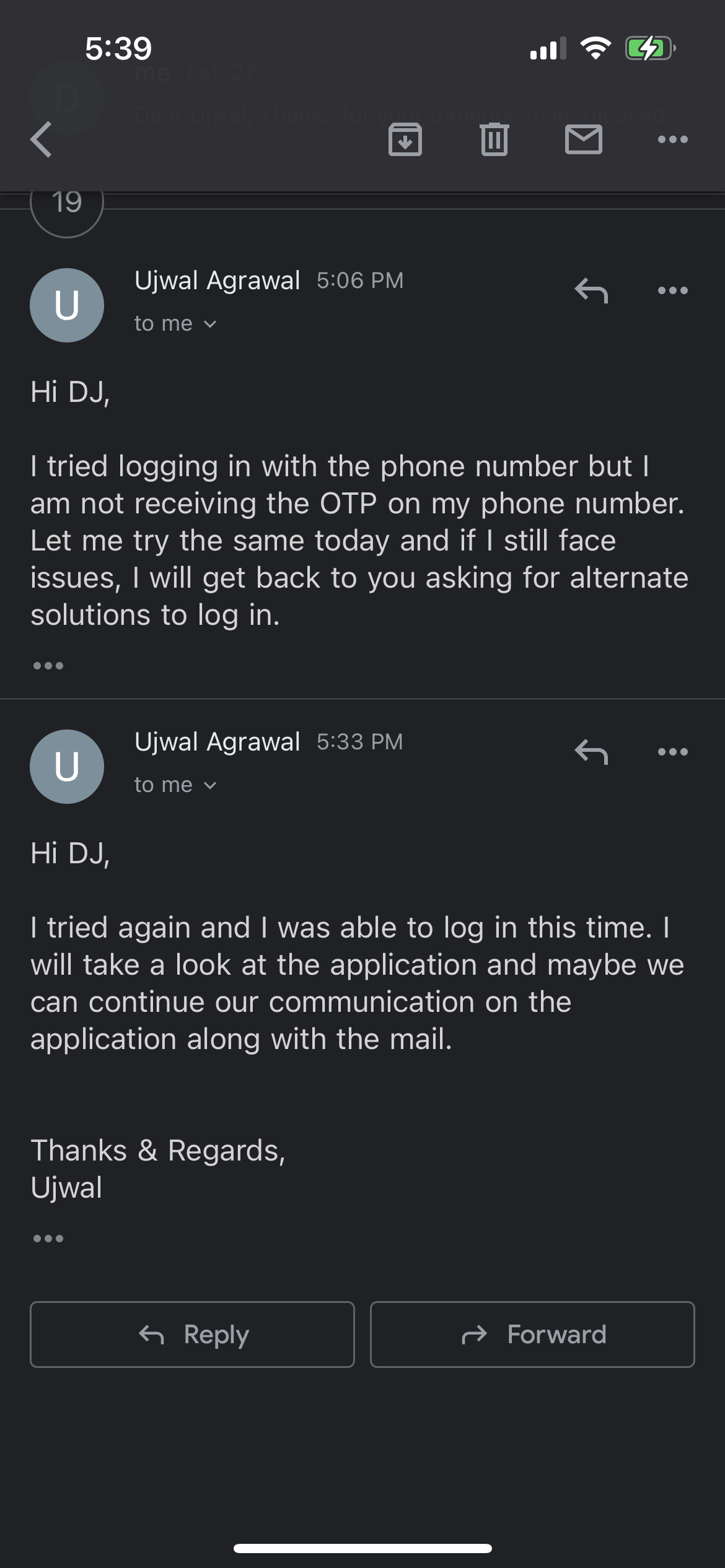Open more options for 5:06 PM message
The width and height of the screenshot is (725, 1568).
point(673,290)
